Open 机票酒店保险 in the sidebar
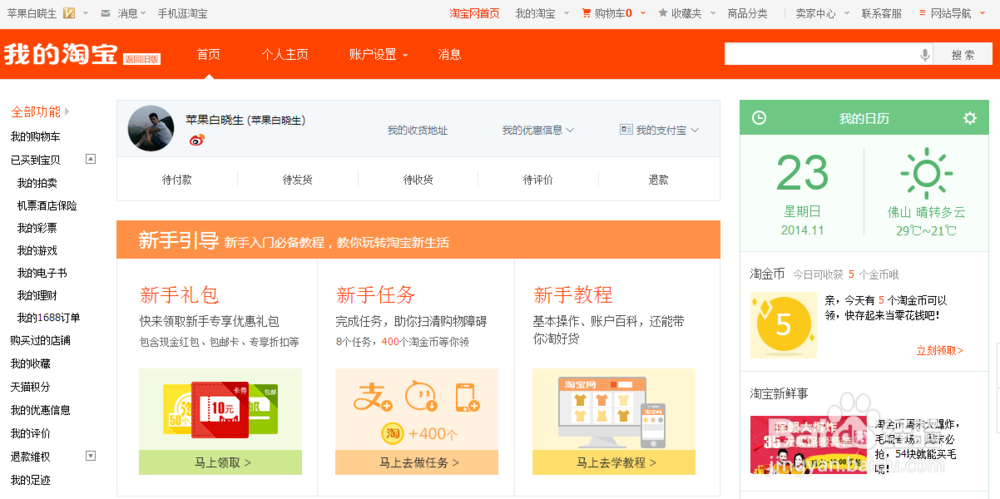 (x=47, y=205)
